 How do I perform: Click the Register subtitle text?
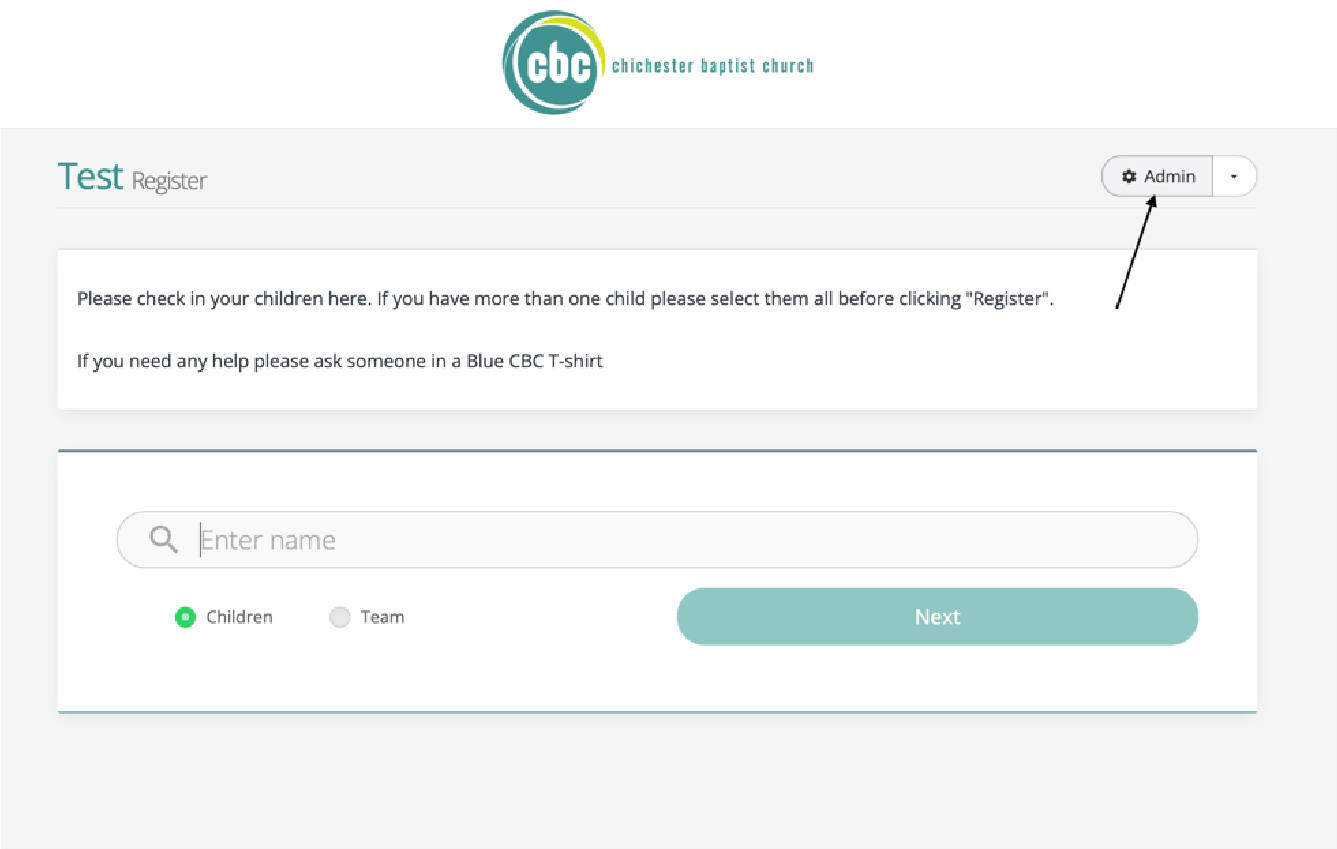pos(169,181)
